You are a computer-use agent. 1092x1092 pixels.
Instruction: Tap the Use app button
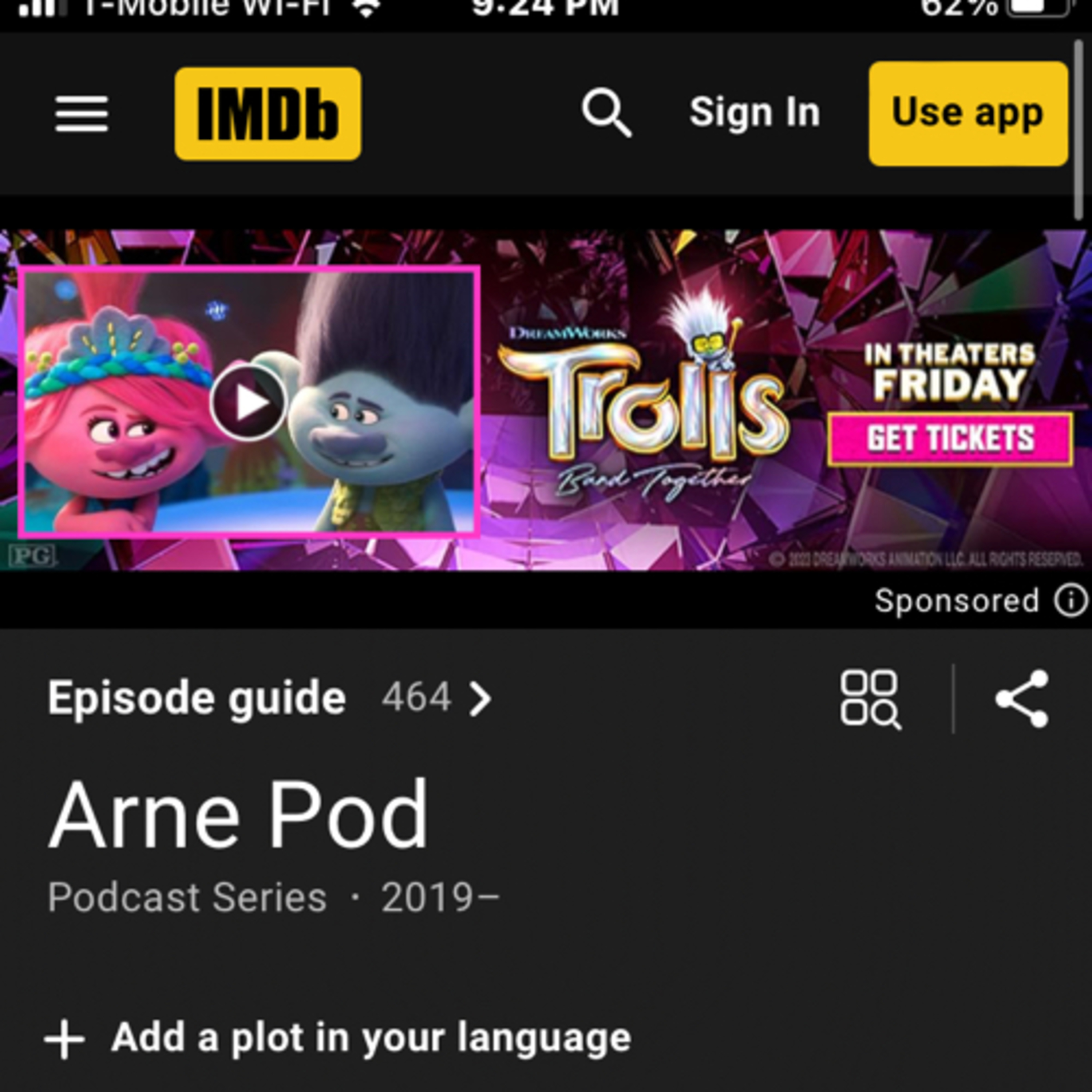tap(968, 114)
